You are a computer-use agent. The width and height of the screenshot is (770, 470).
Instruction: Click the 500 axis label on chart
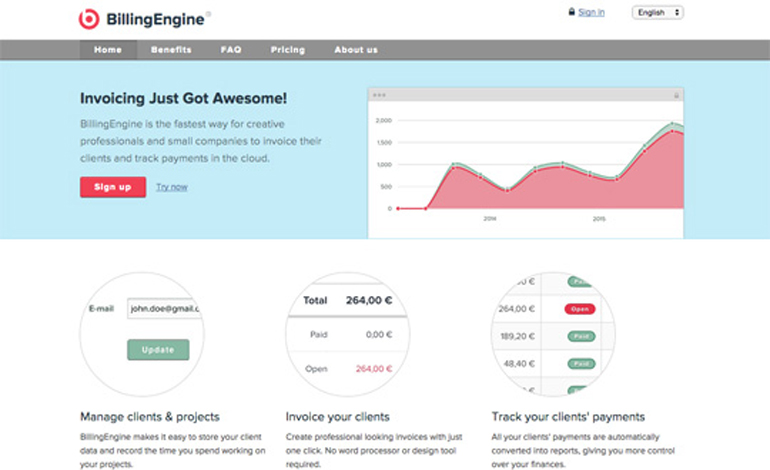click(386, 187)
